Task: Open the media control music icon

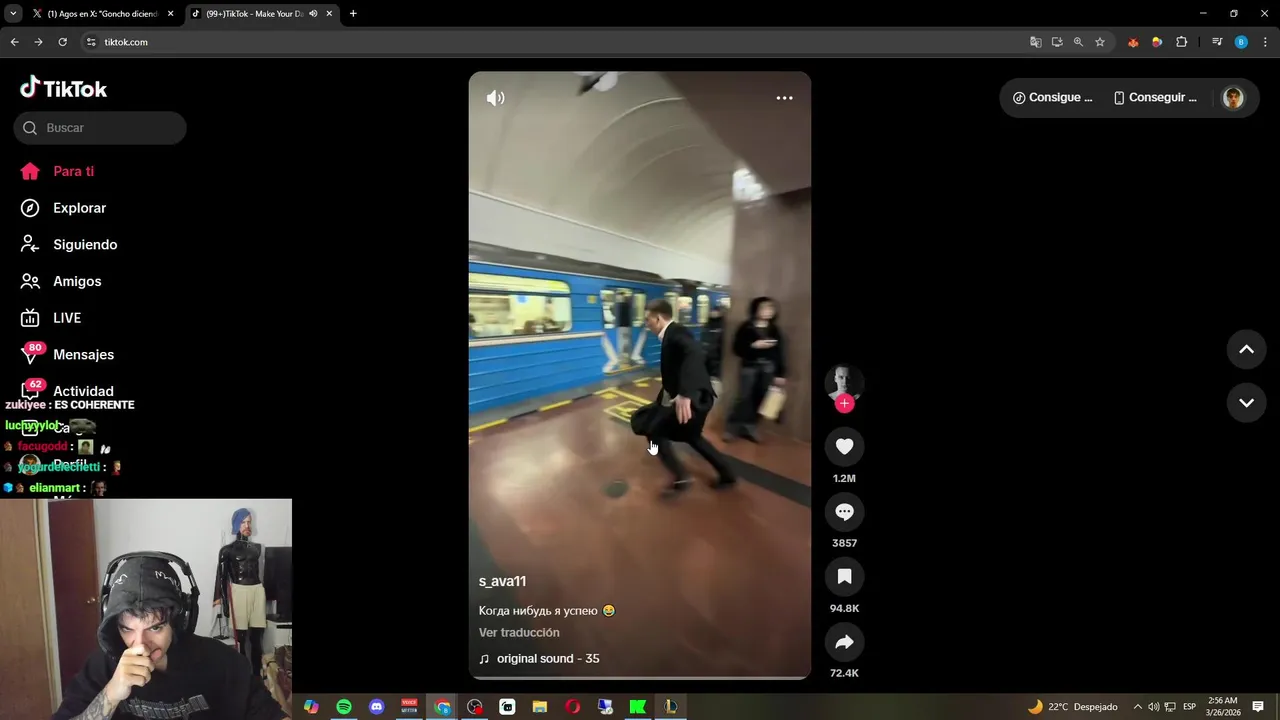Action: pyautogui.click(x=1217, y=42)
